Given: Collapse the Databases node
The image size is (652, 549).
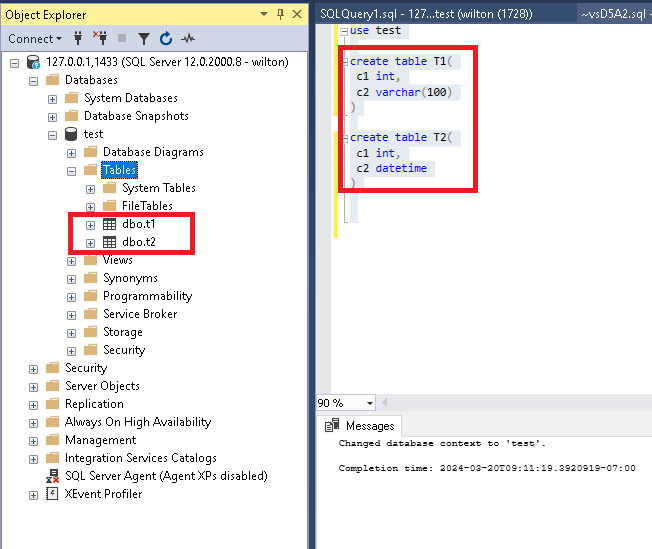Looking at the screenshot, I should click(x=34, y=82).
